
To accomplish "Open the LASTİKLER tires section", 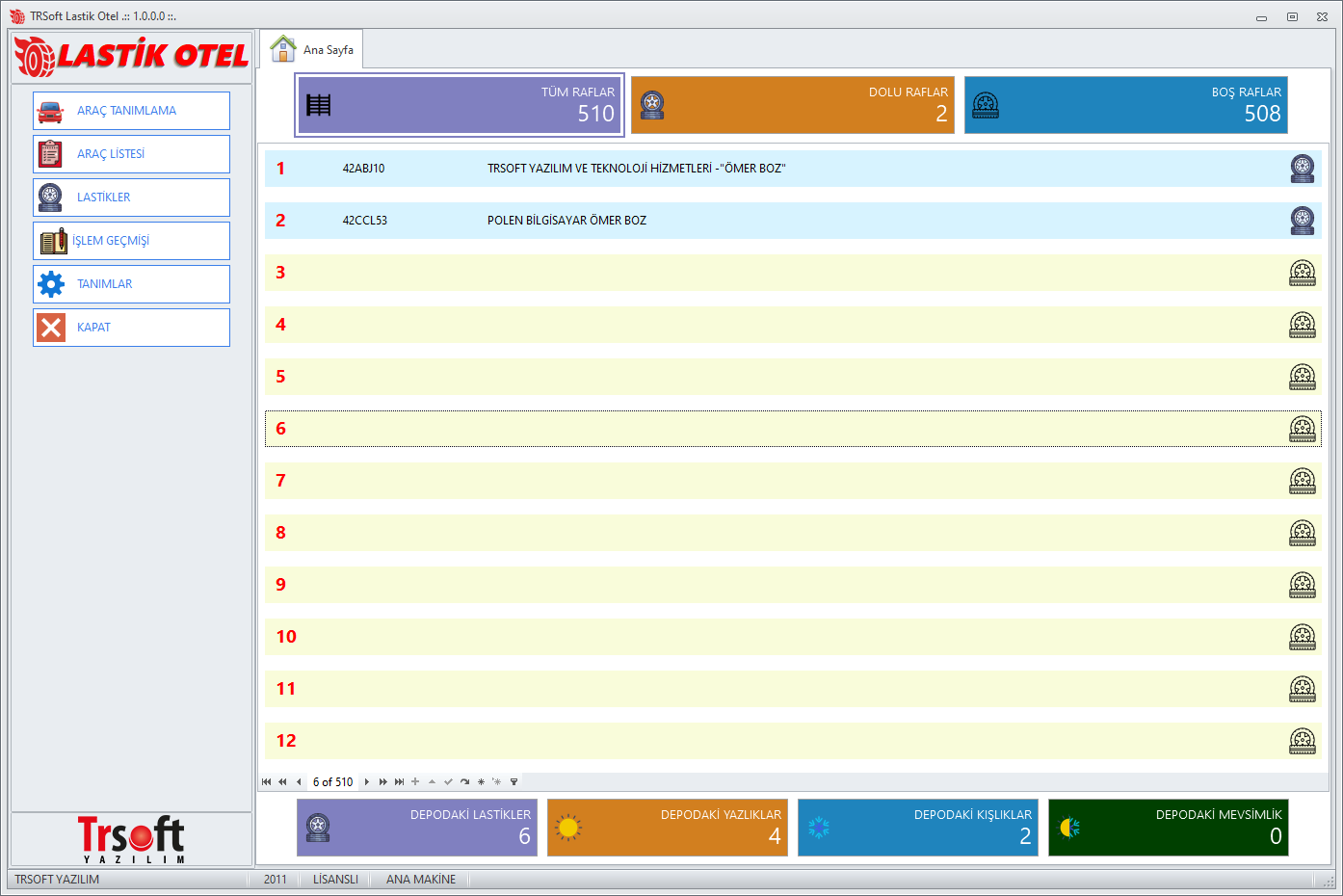I will click(131, 198).
